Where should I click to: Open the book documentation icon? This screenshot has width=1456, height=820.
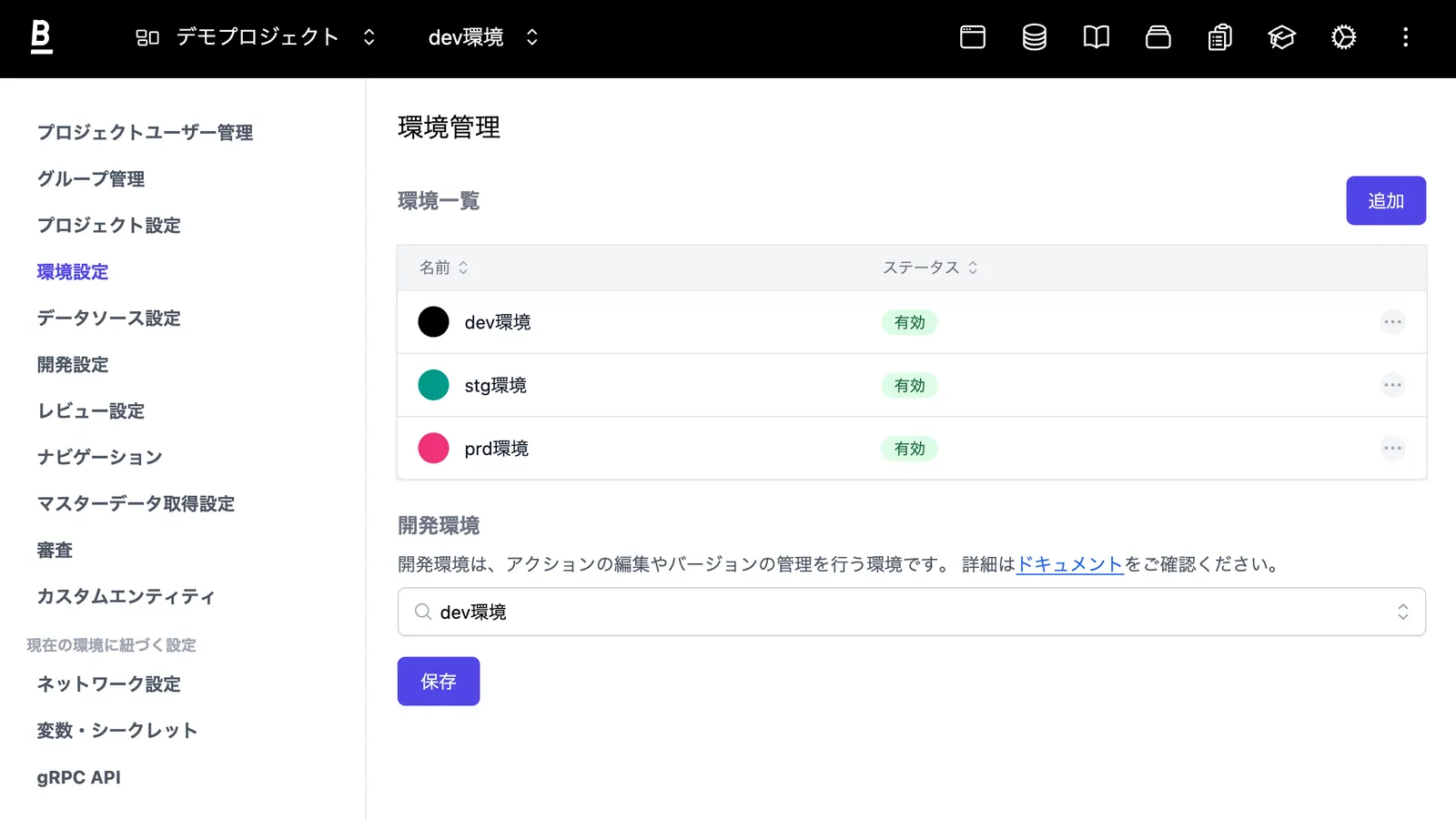[1097, 37]
